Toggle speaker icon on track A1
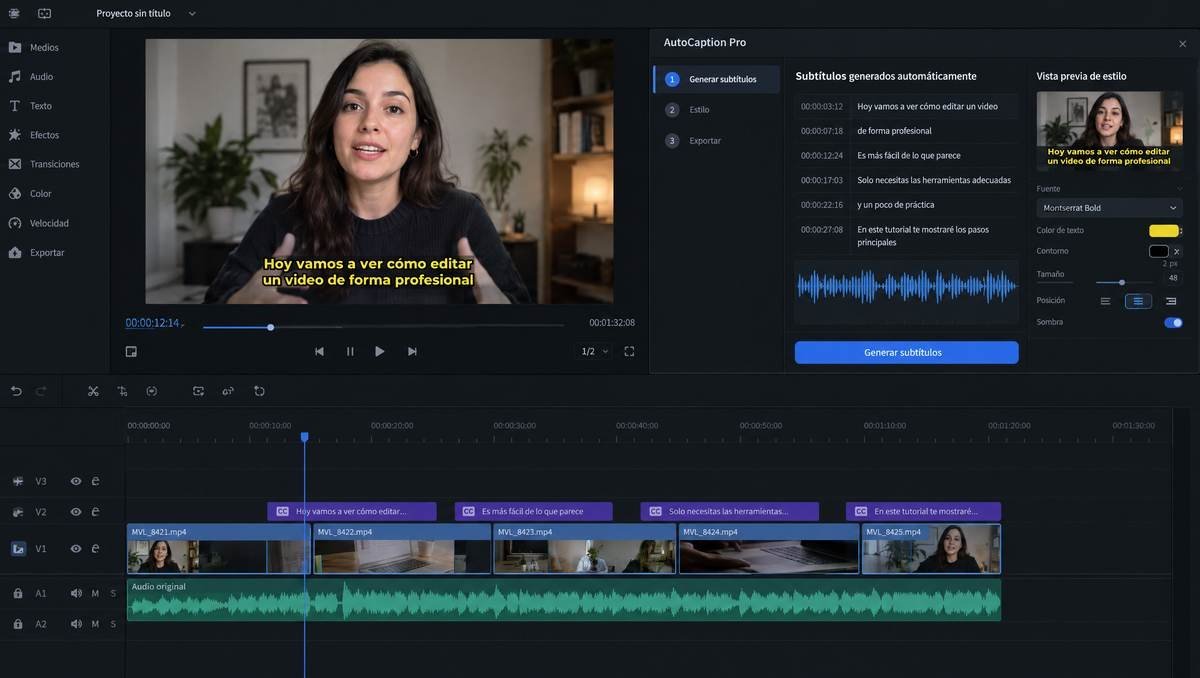The width and height of the screenshot is (1200, 678). pyautogui.click(x=76, y=593)
